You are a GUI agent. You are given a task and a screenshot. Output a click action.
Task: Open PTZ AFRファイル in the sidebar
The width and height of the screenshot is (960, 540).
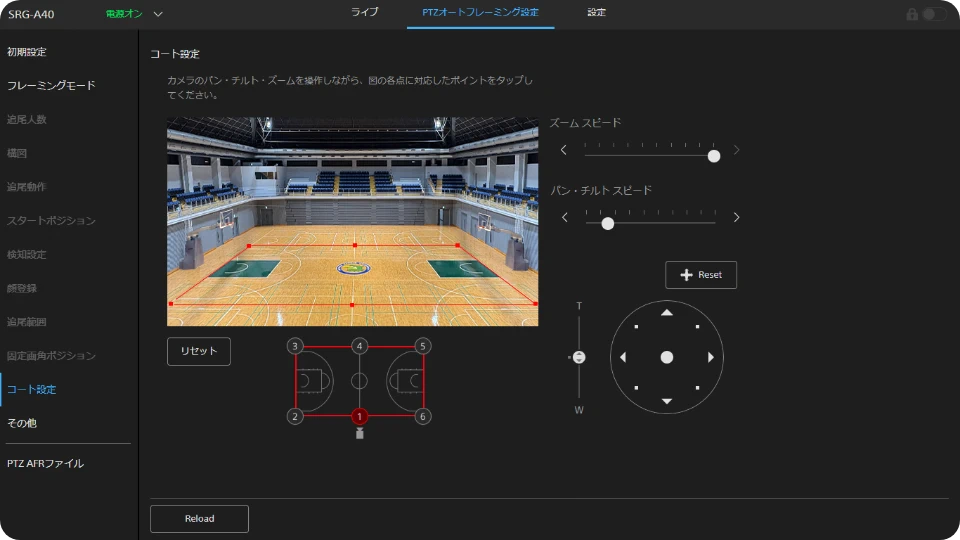coord(46,463)
